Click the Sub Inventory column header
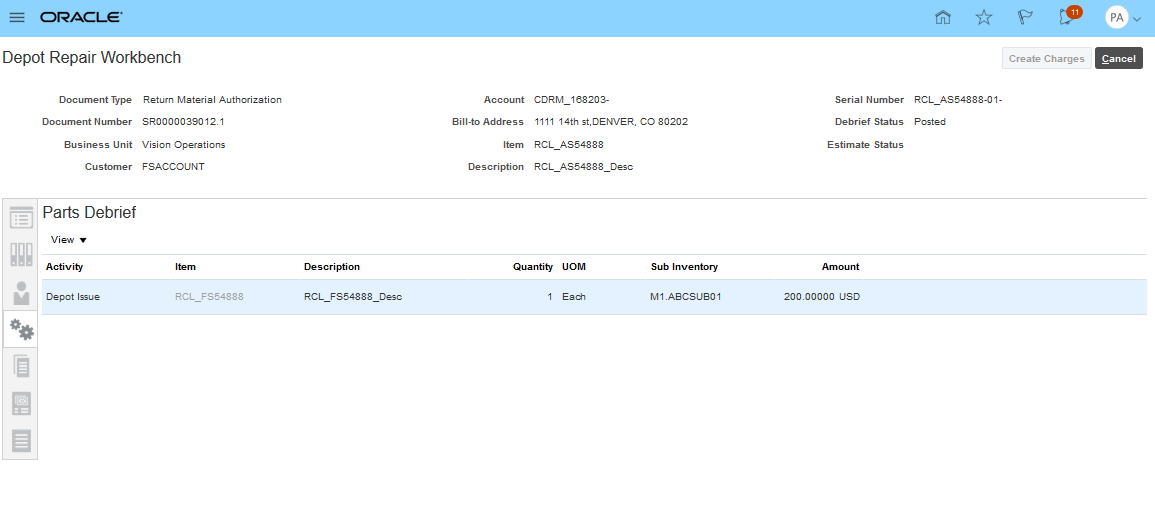1155x505 pixels. pos(684,266)
